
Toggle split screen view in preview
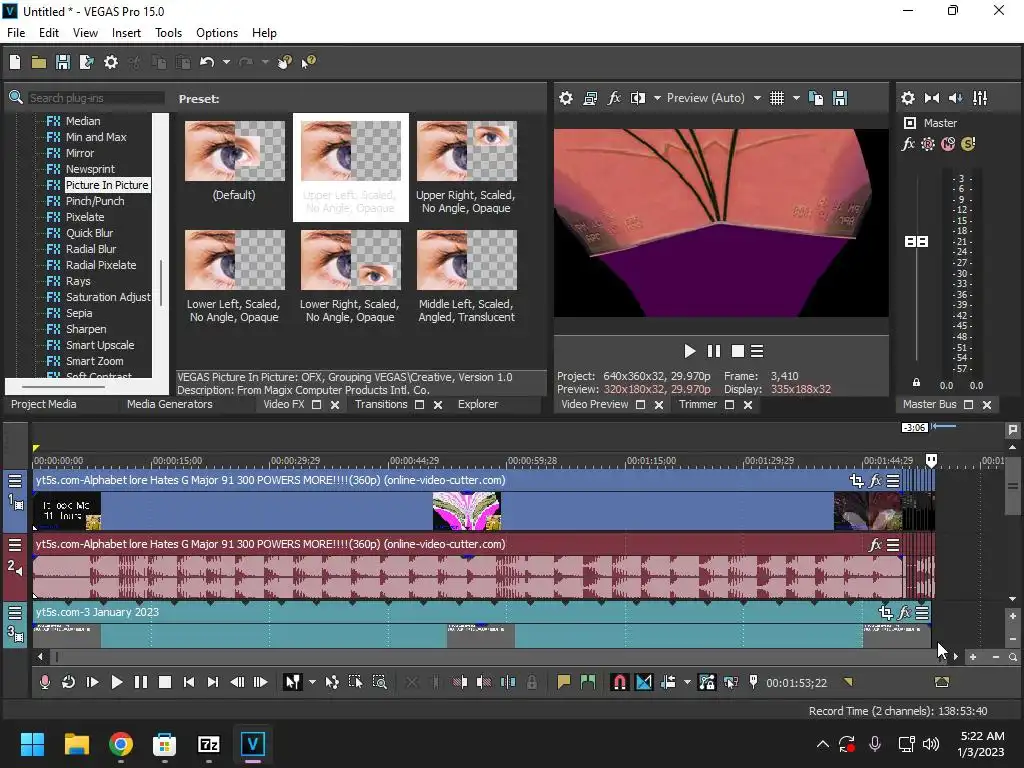coord(638,98)
